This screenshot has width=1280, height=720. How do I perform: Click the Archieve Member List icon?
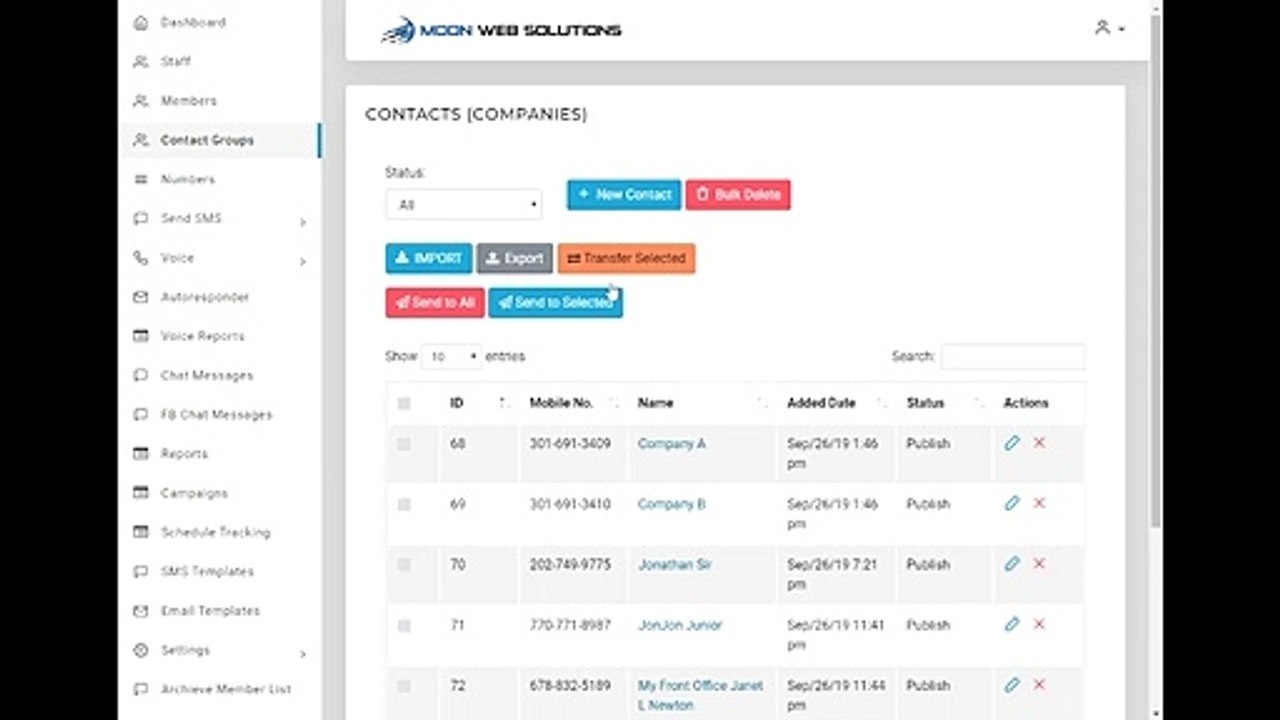pos(141,689)
